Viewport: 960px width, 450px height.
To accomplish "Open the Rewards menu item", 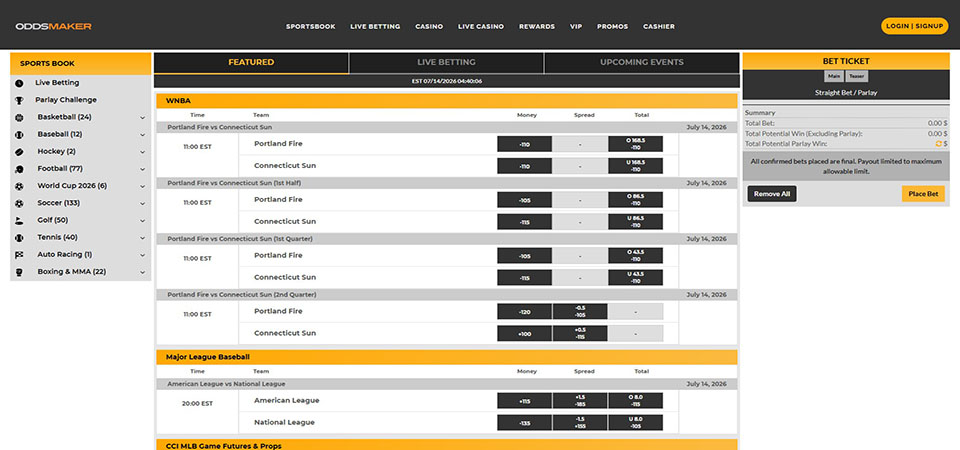I will click(x=537, y=26).
